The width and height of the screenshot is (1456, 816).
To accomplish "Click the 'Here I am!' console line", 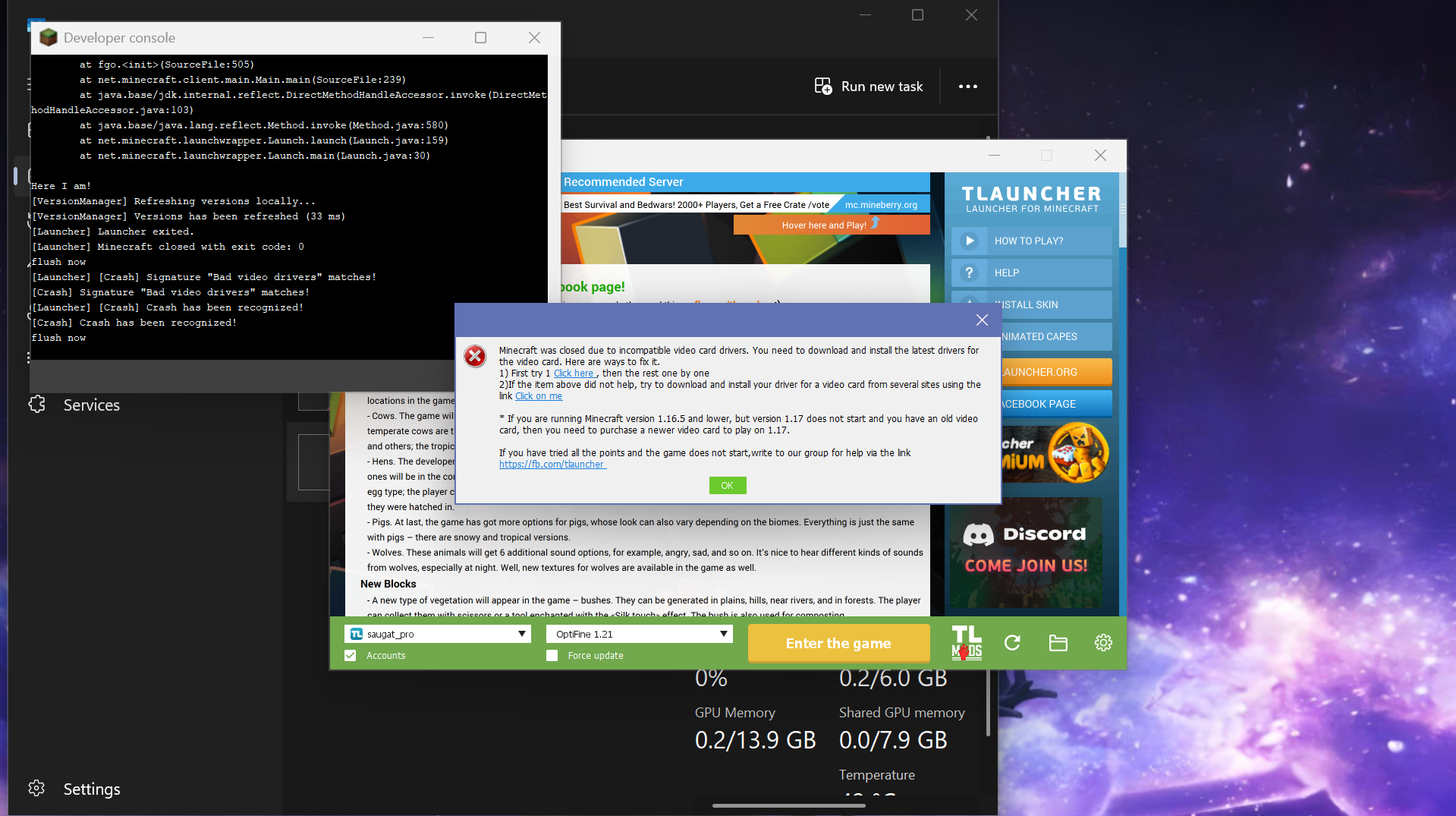I will click(61, 186).
